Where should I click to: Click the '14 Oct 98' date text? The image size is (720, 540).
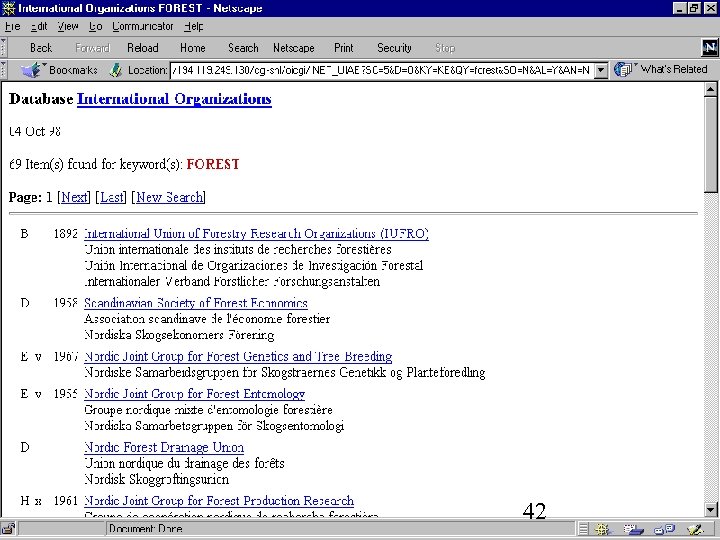35,132
